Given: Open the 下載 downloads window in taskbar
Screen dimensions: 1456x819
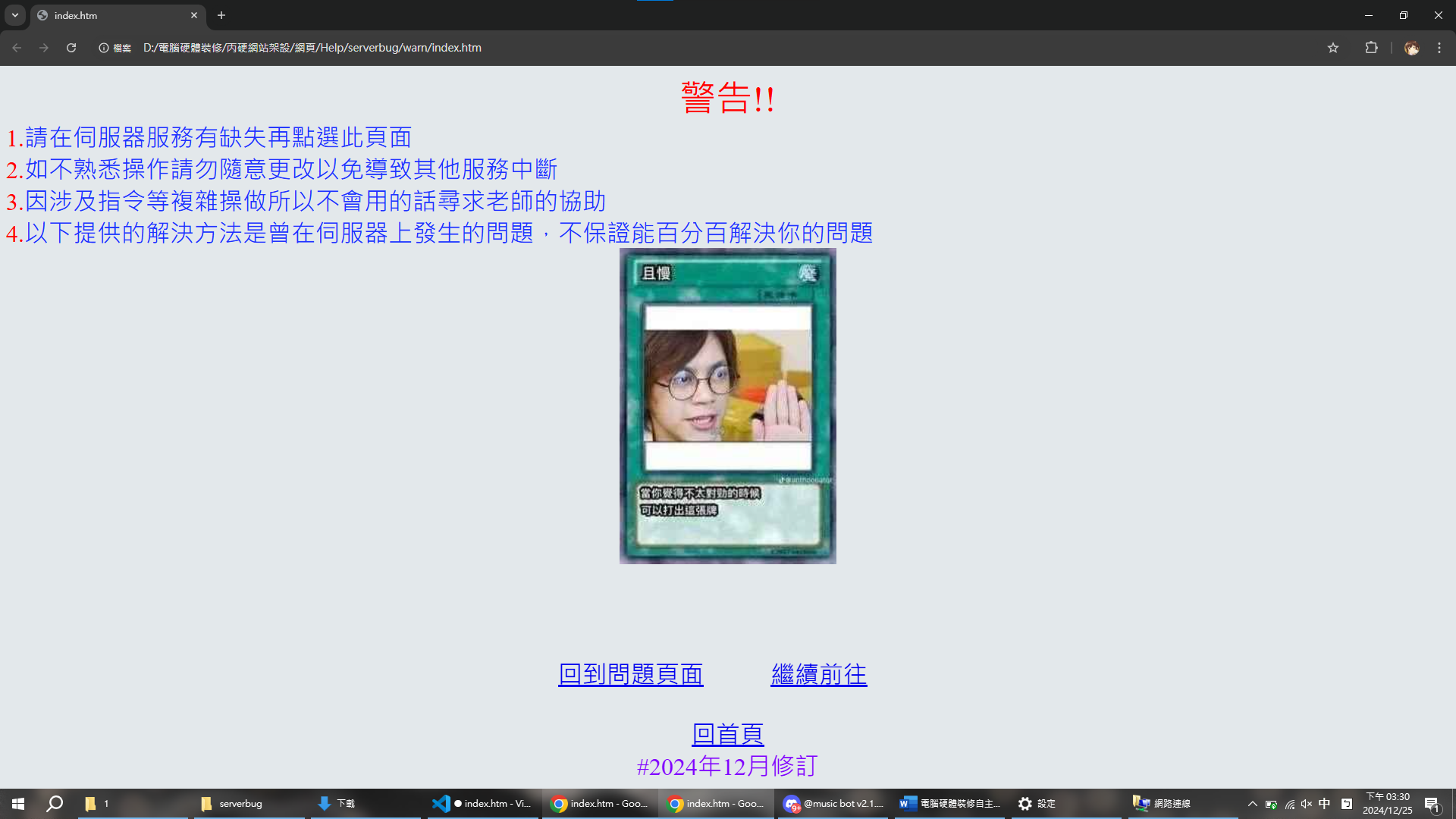Looking at the screenshot, I should (x=366, y=804).
